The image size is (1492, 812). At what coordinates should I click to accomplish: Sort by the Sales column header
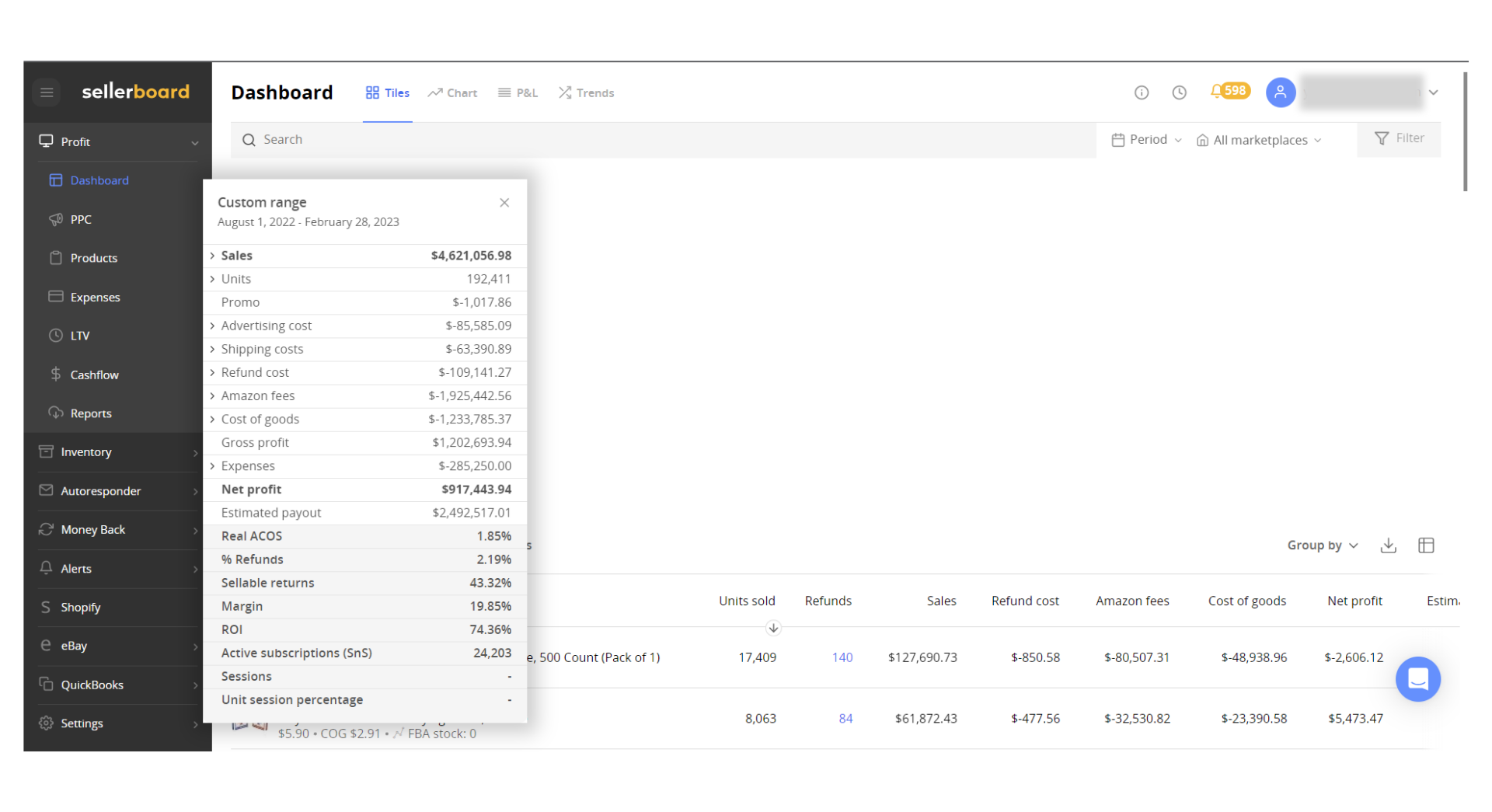coord(941,601)
